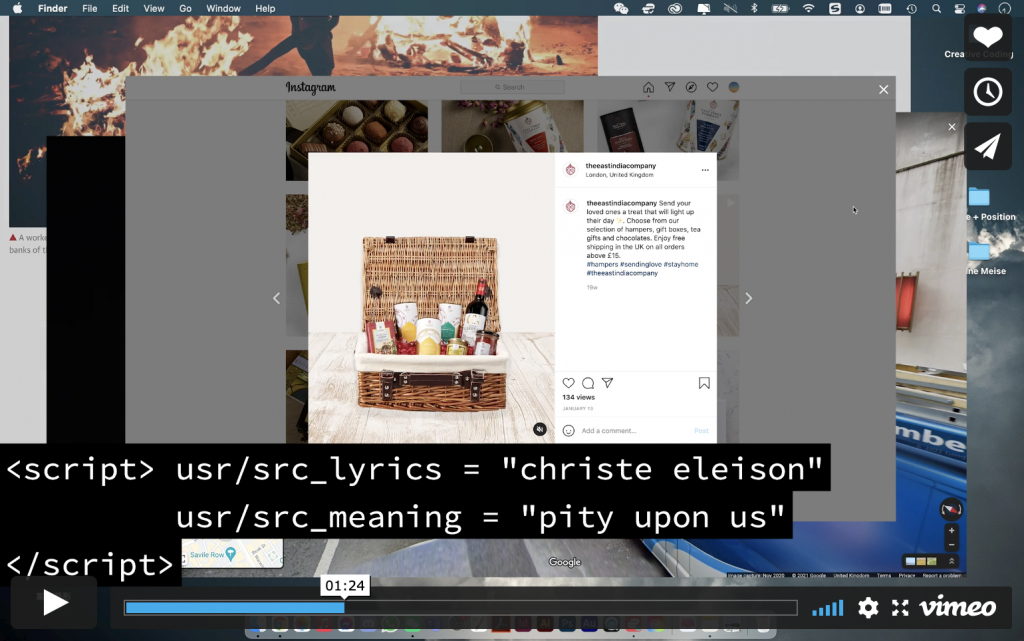Open the Bluetooth status menu
Screen dimensions: 1024x641
(x=754, y=8)
